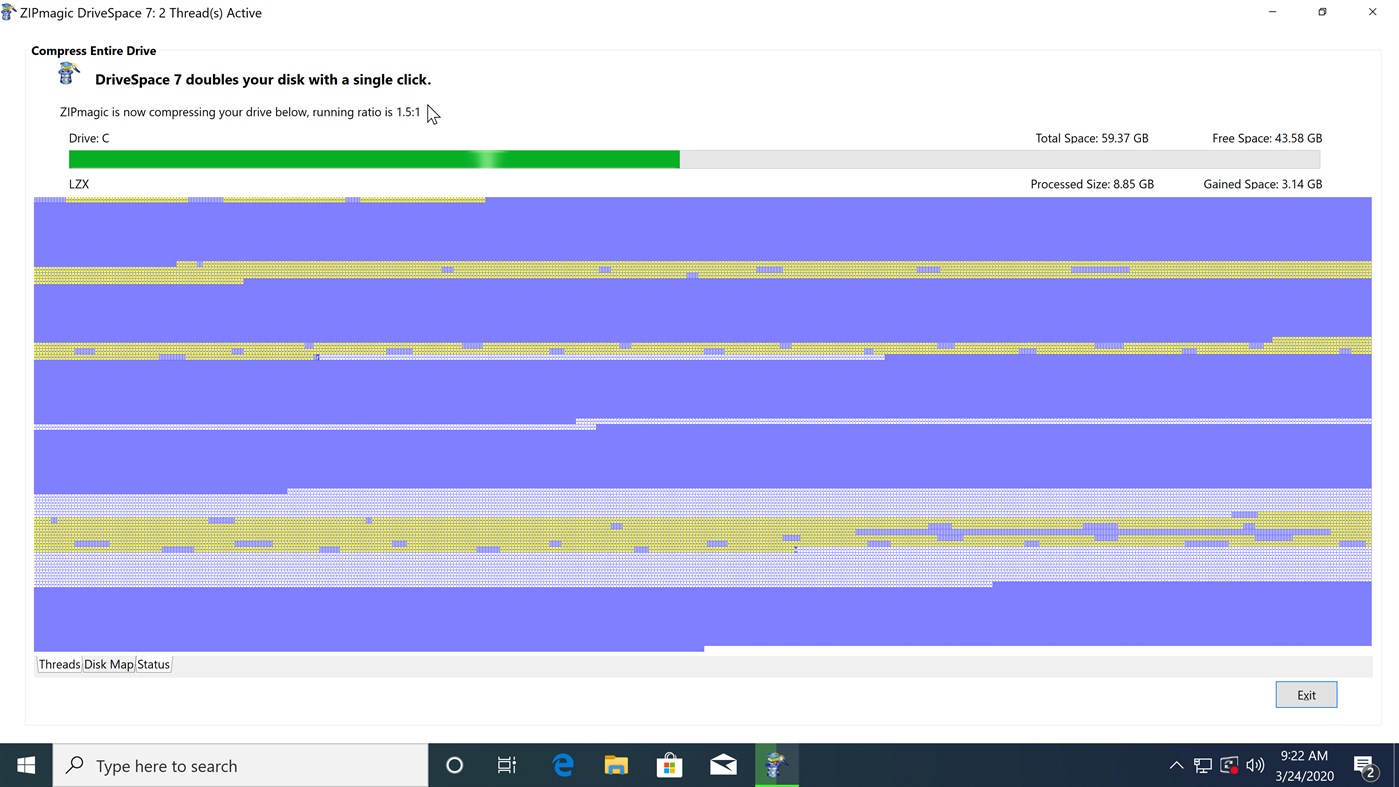Viewport: 1399px width, 787px height.
Task: Click the DriveSpace 7 logo icon in the window
Action: [x=67, y=72]
